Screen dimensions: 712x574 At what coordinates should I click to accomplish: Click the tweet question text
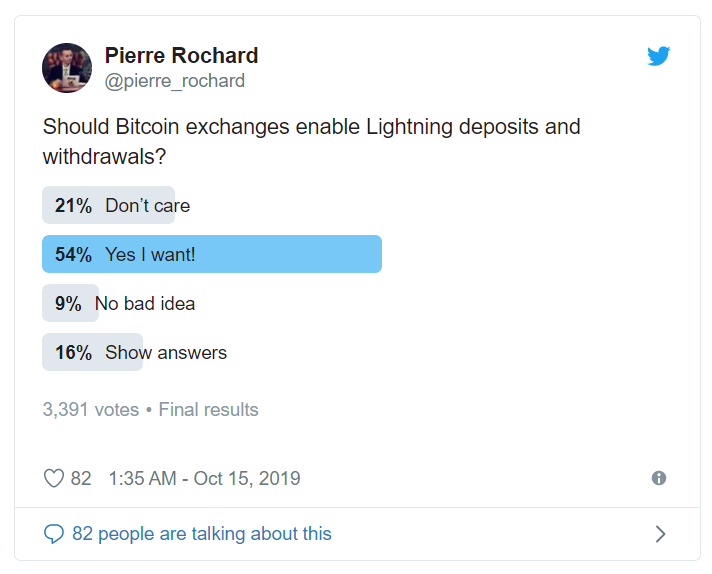[312, 141]
